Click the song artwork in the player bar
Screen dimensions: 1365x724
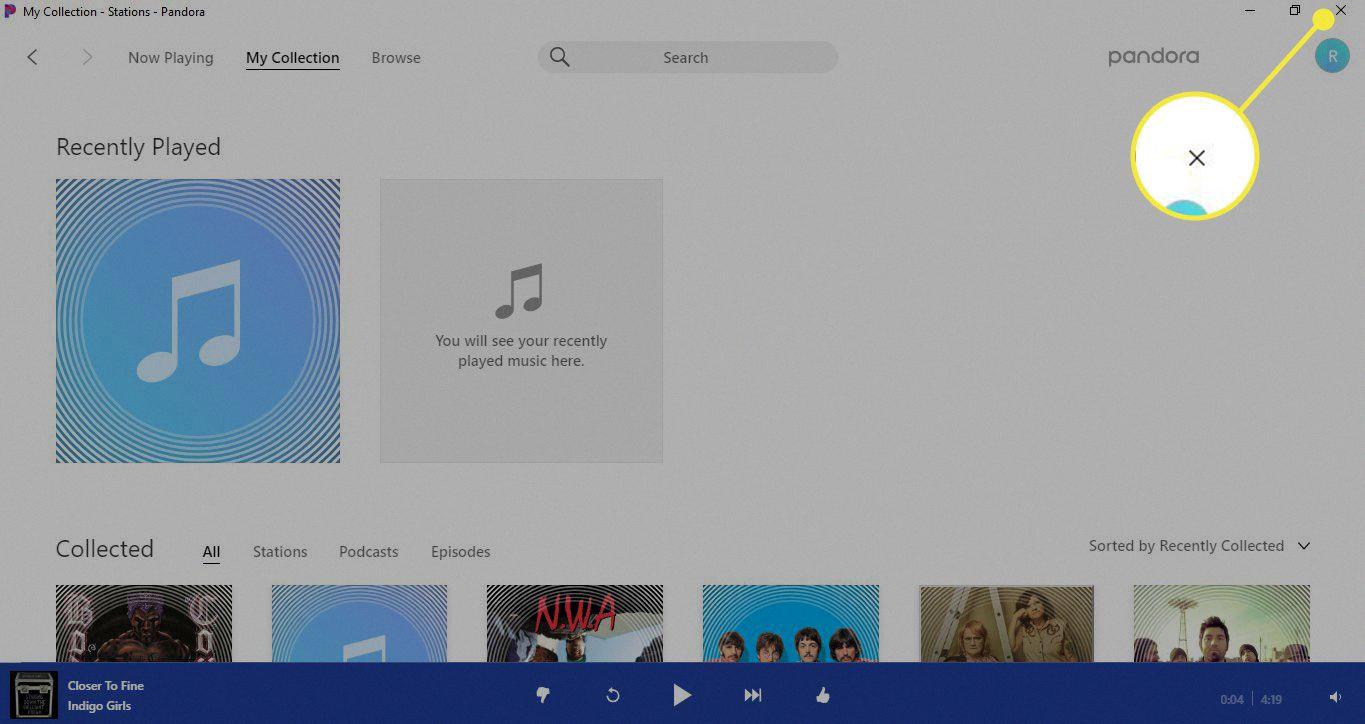point(33,694)
